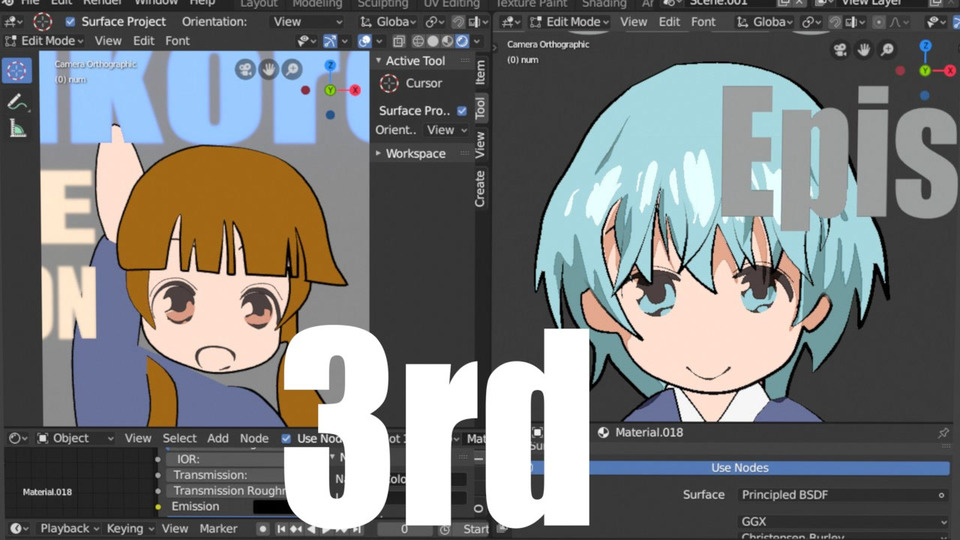Click the pan hand gizmo in left viewport

click(269, 69)
